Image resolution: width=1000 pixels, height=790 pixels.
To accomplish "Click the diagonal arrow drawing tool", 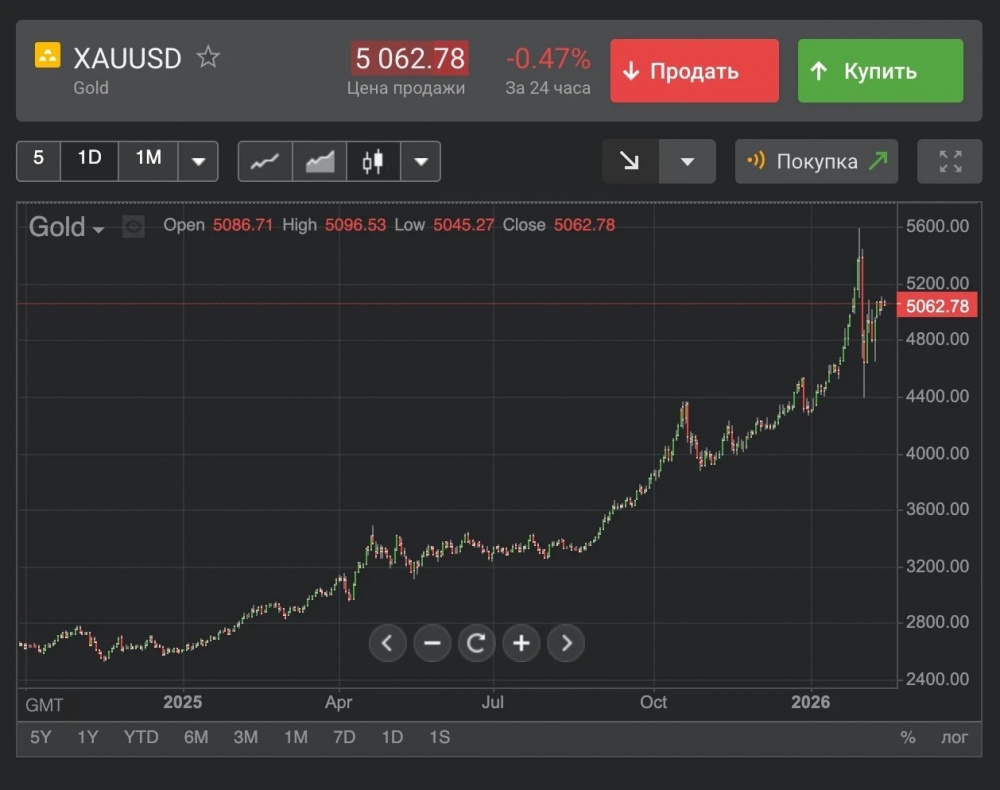I will (630, 161).
